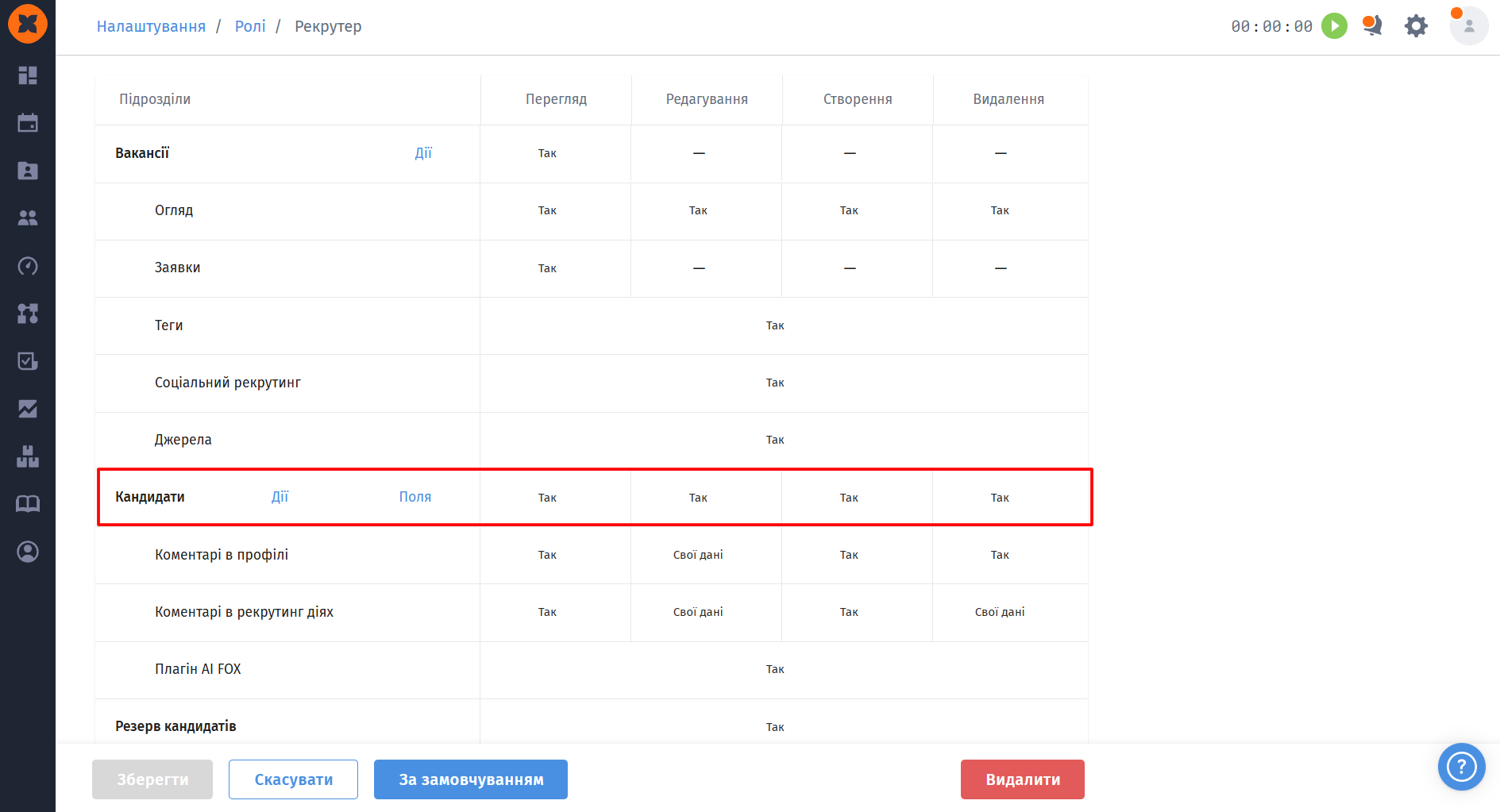Open the stacked boxes icon in sidebar
The height and width of the screenshot is (812, 1500).
coord(28,456)
